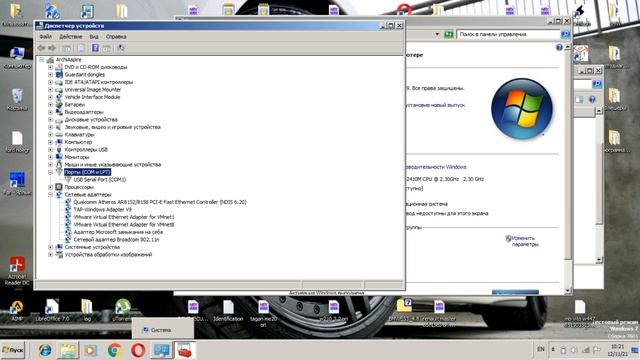Select Vehicle Interface Module tree item

(x=92, y=97)
